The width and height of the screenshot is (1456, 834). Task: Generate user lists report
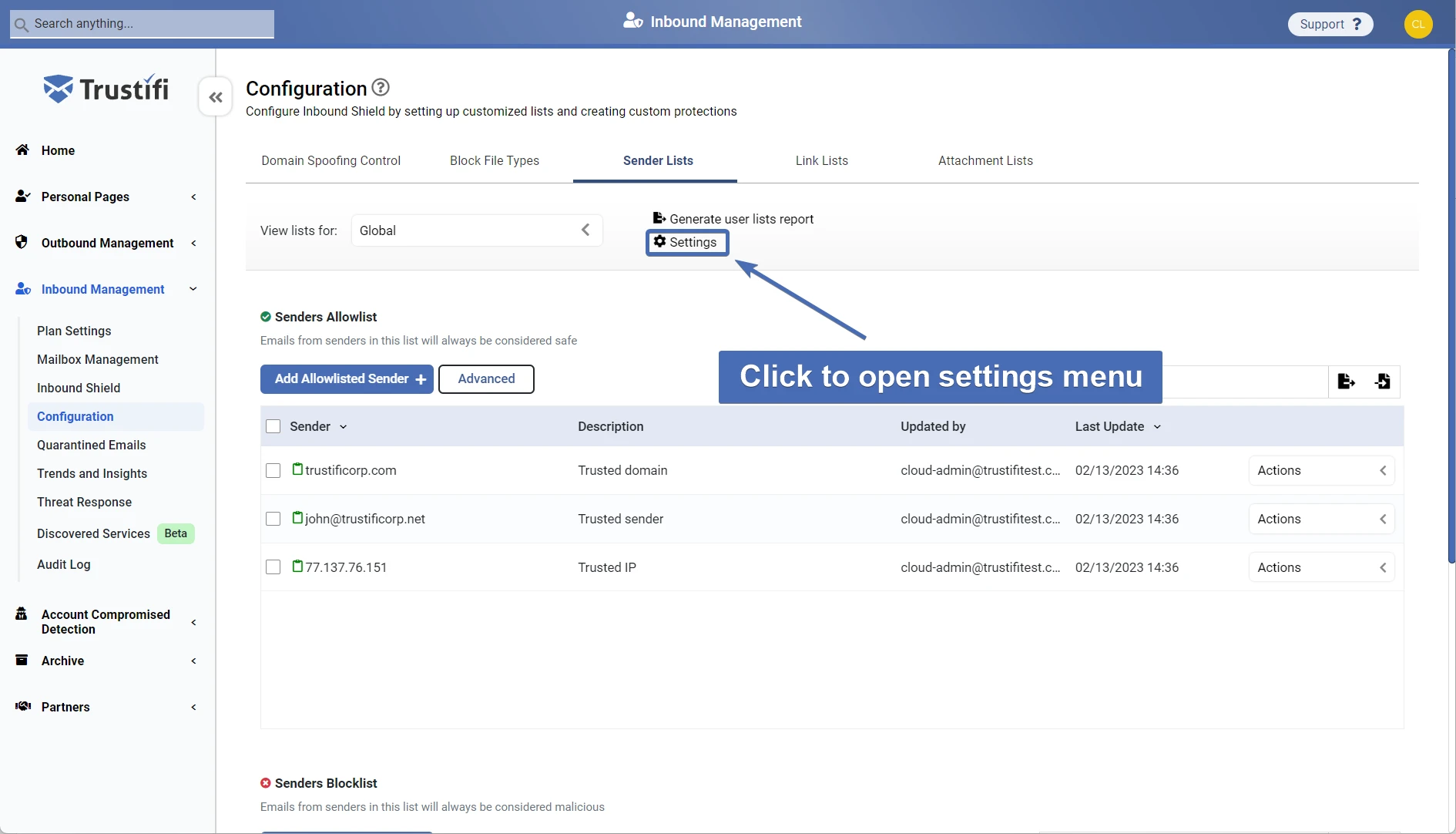coord(733,219)
